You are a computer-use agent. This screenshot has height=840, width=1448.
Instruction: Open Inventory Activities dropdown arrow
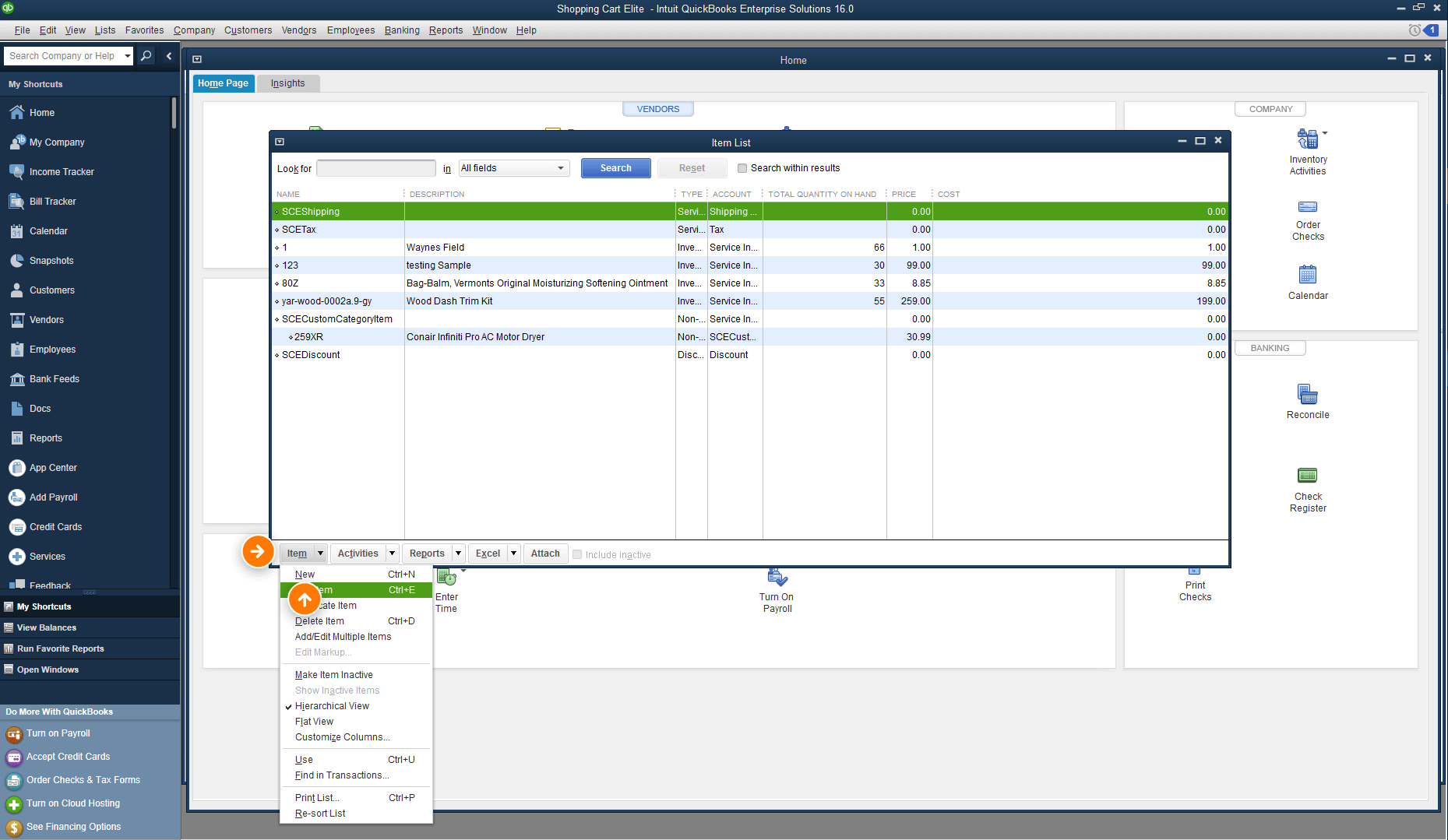click(x=1325, y=133)
